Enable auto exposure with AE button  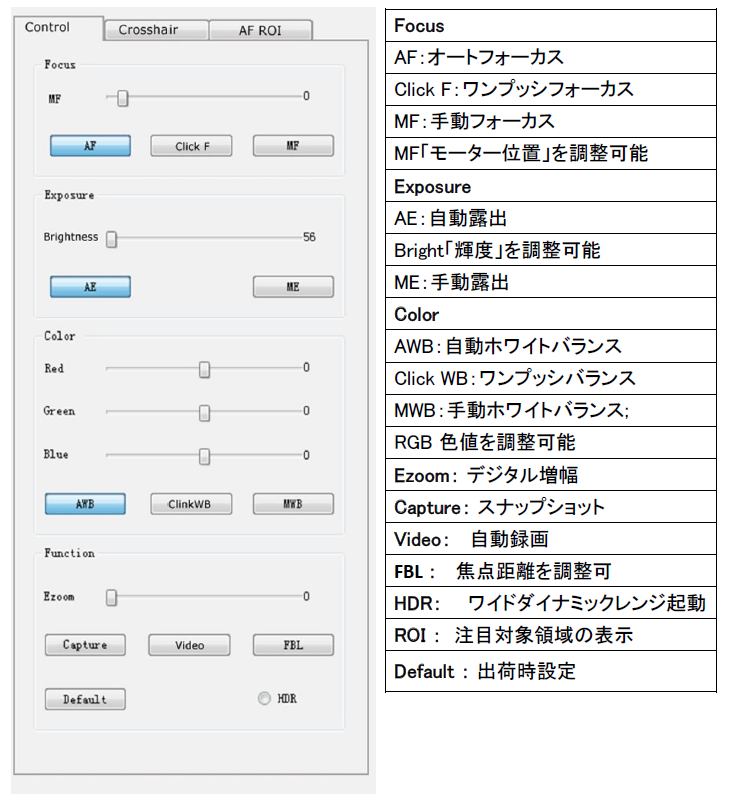tap(90, 286)
